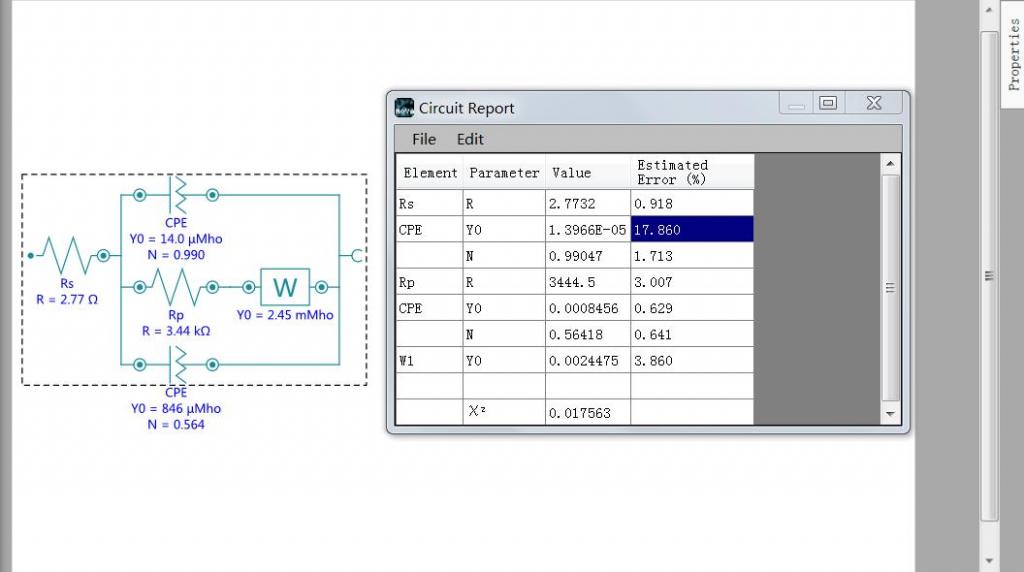Click the R = 2.77 Ω label
Viewport: 1024px width, 572px height.
click(67, 299)
